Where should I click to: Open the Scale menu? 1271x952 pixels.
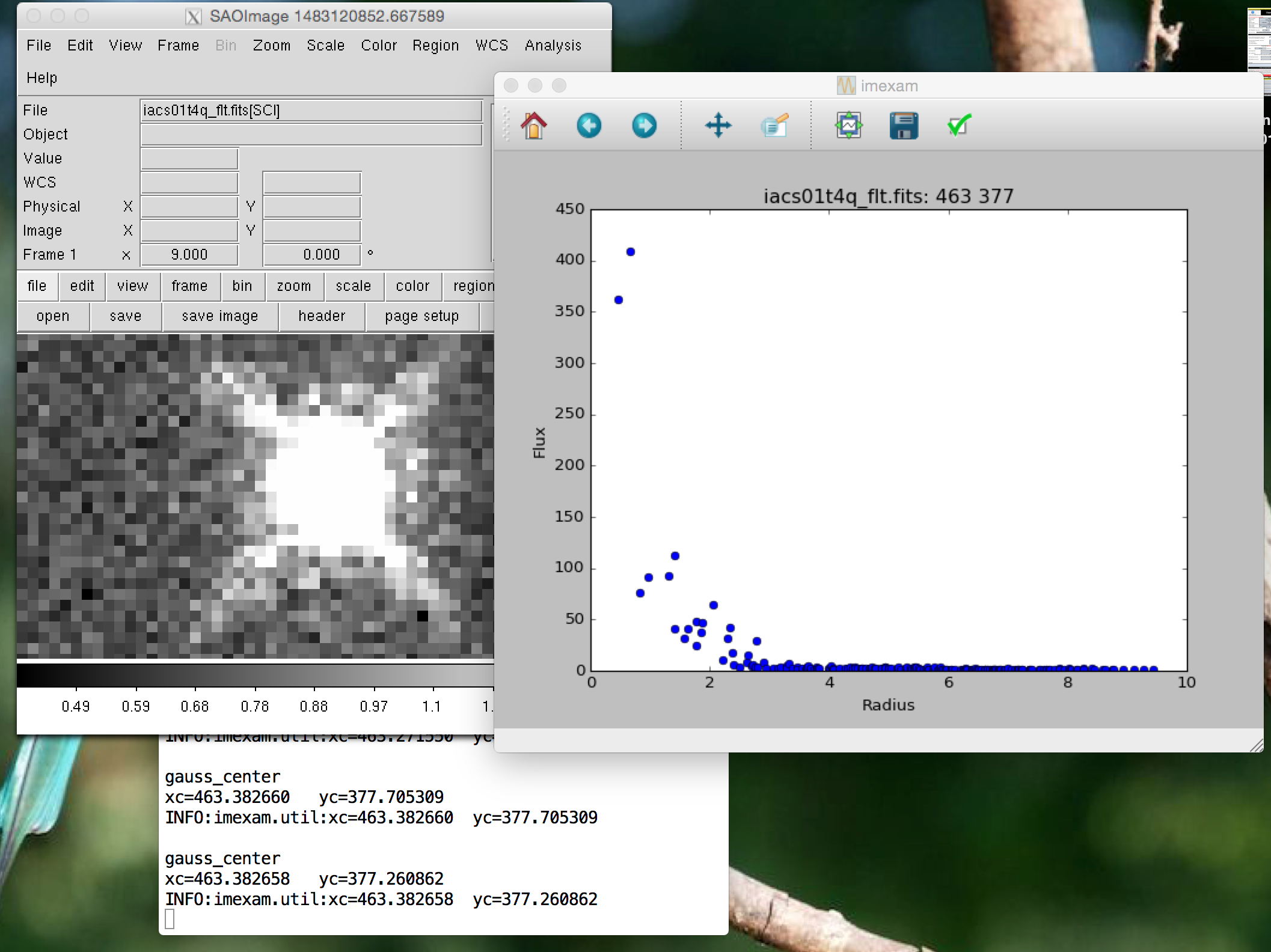(325, 46)
